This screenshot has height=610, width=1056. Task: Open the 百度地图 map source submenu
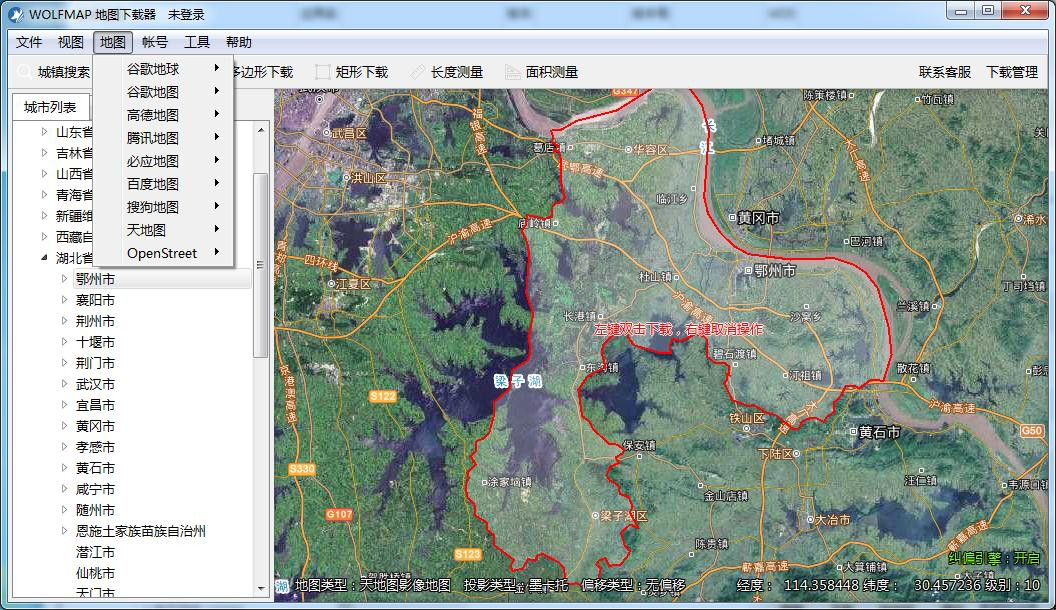click(150, 183)
